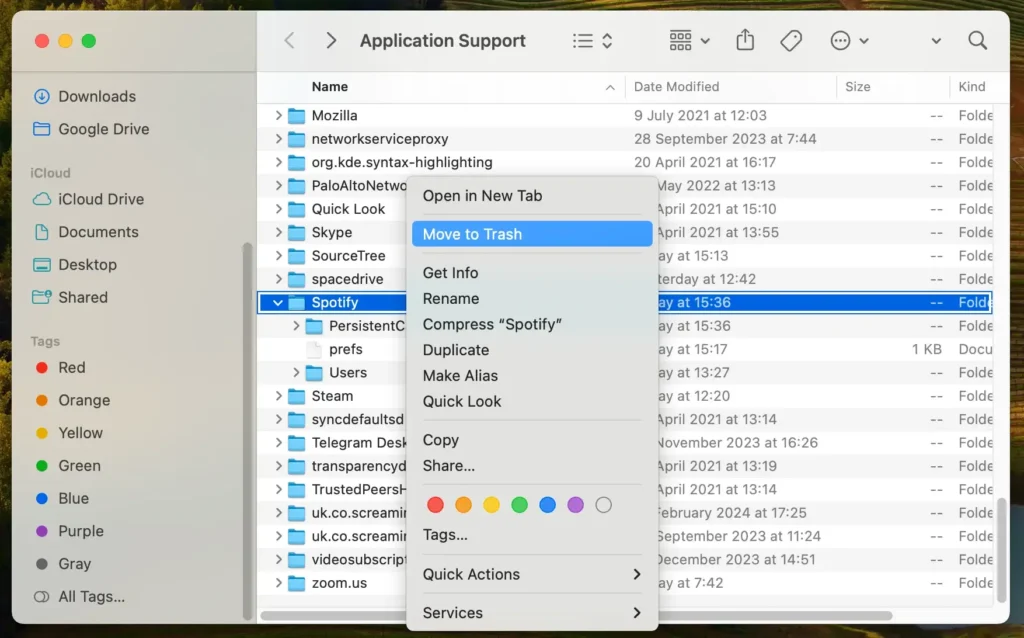Choose Move to Trash from the context menu
The width and height of the screenshot is (1024, 638).
472,234
